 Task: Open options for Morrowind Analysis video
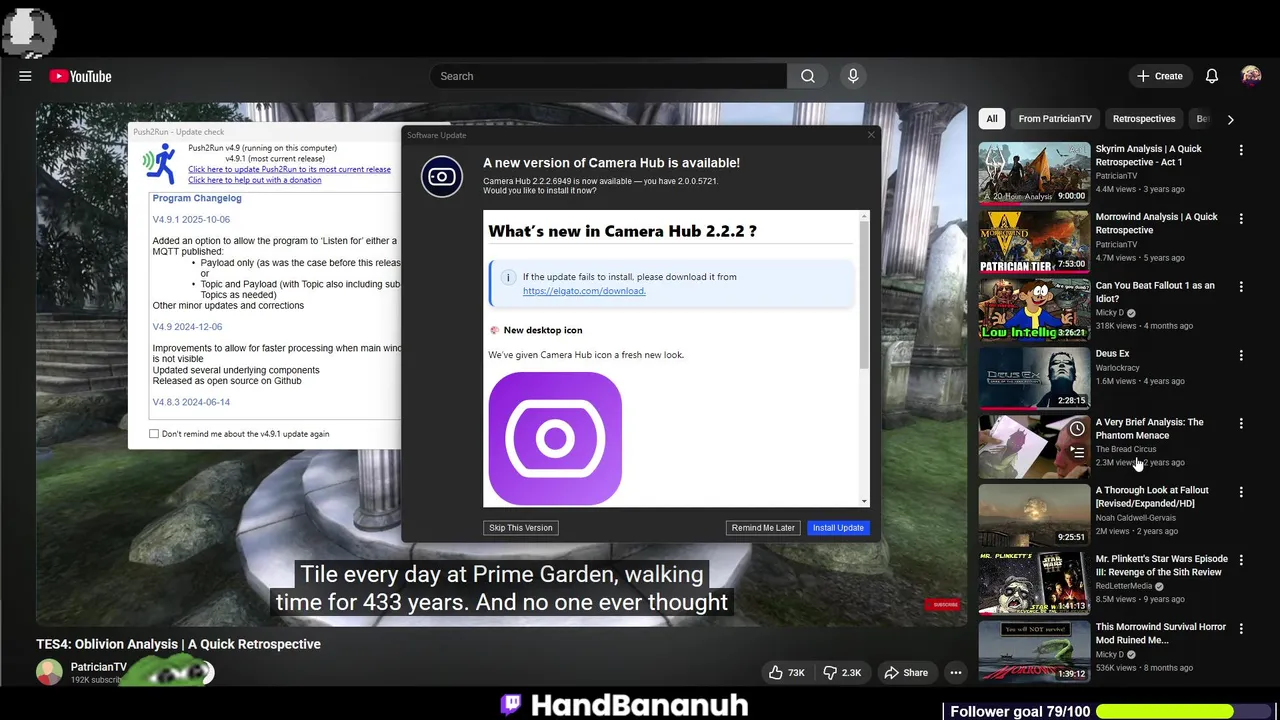click(1241, 218)
